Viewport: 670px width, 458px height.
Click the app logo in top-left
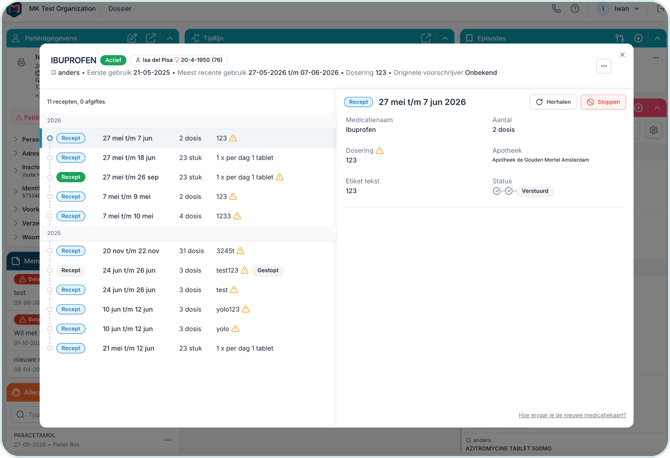click(x=14, y=9)
